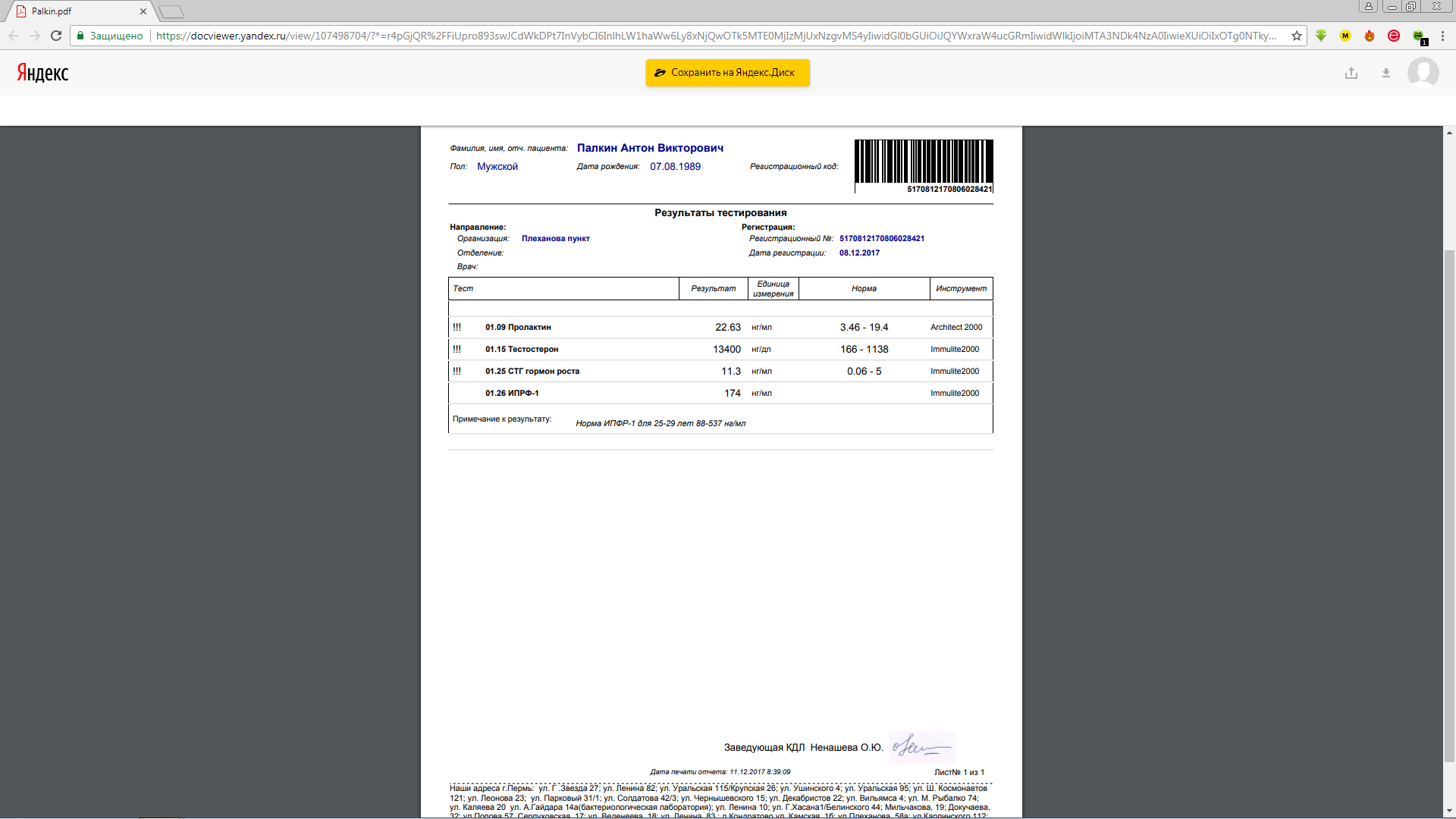Save the file to Yandex.Disk
This screenshot has height=819, width=1456.
[x=727, y=73]
